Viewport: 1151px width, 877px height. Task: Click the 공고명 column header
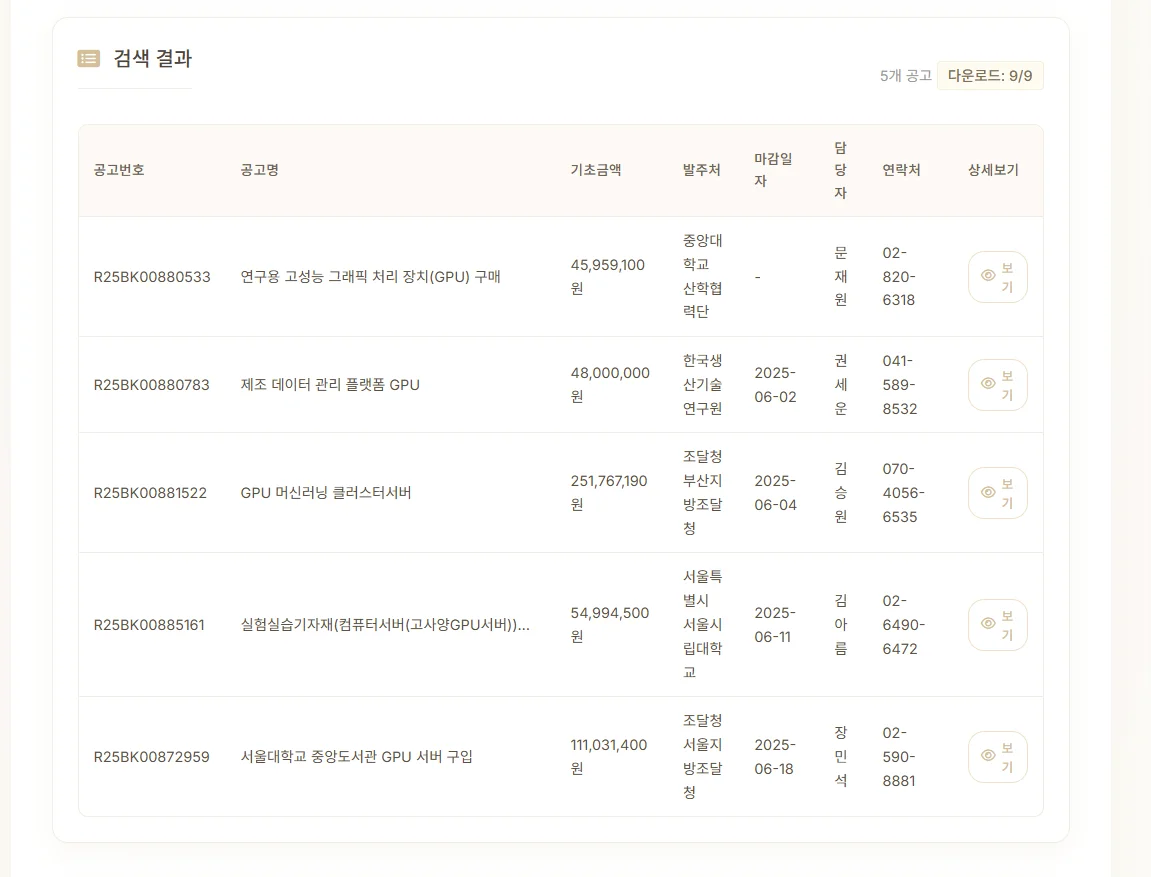(260, 170)
